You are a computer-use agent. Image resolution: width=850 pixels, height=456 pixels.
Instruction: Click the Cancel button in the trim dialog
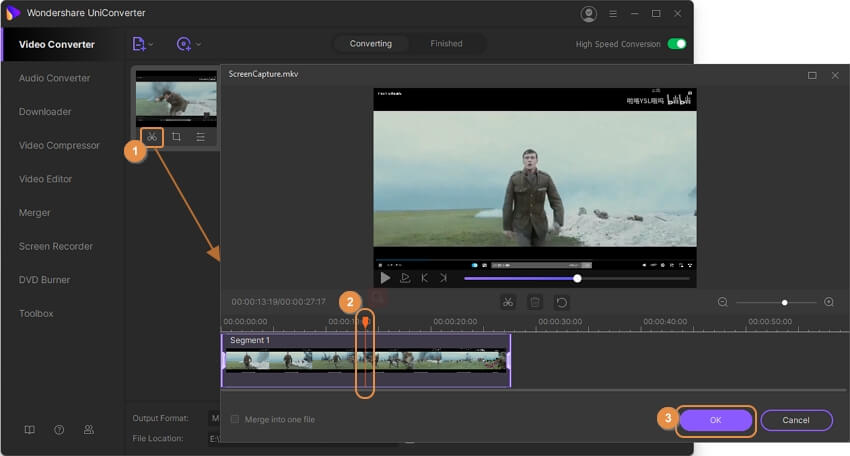point(796,420)
